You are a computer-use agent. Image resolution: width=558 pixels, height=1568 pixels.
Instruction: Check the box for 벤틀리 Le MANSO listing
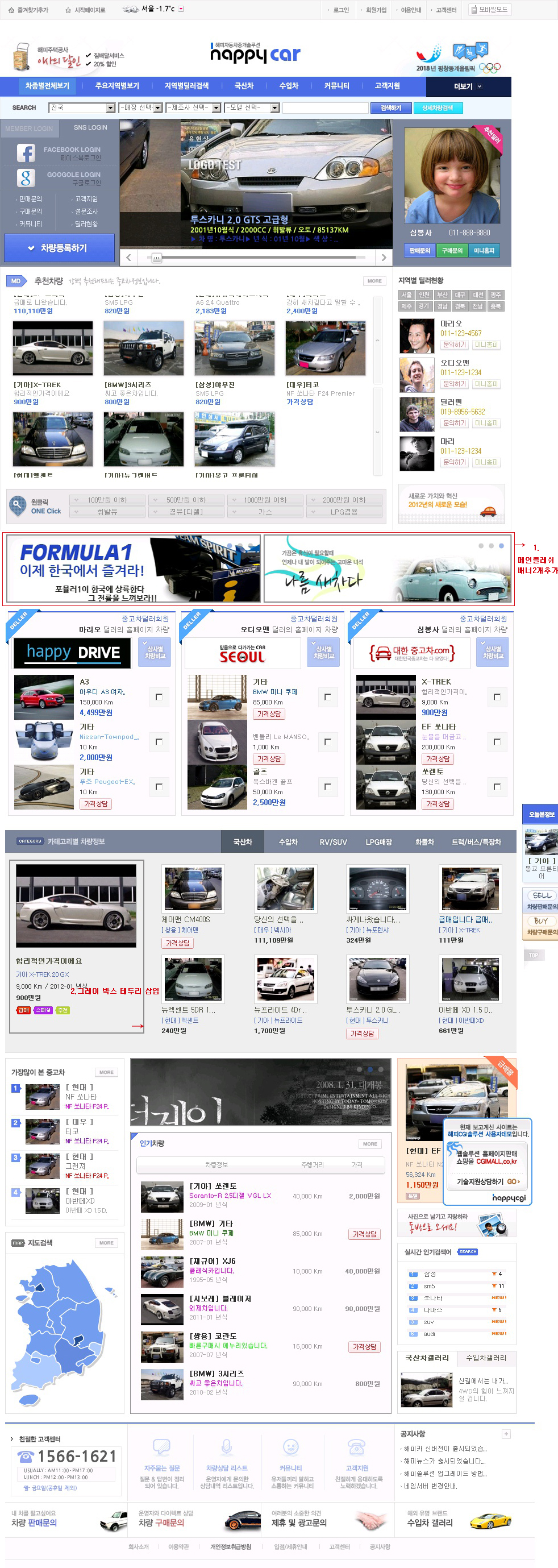click(x=327, y=742)
